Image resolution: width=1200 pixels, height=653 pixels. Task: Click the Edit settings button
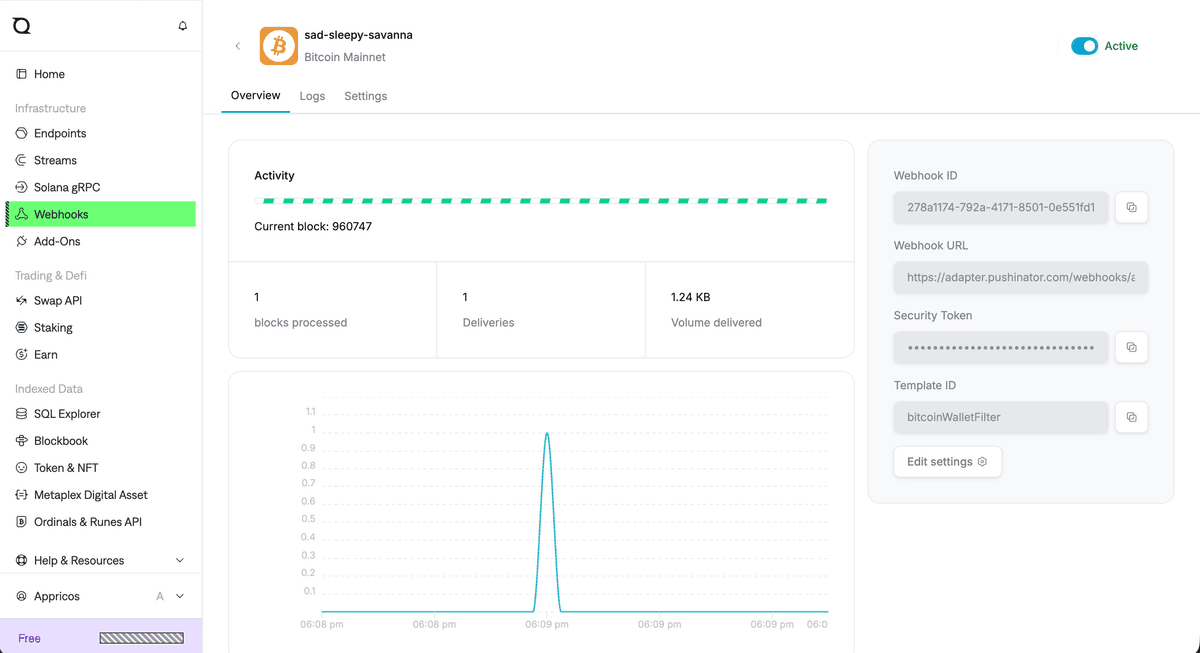[x=947, y=462]
